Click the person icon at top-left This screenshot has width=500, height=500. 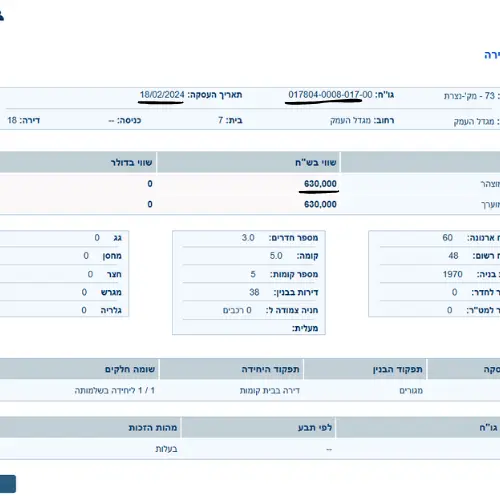click(x=1, y=16)
